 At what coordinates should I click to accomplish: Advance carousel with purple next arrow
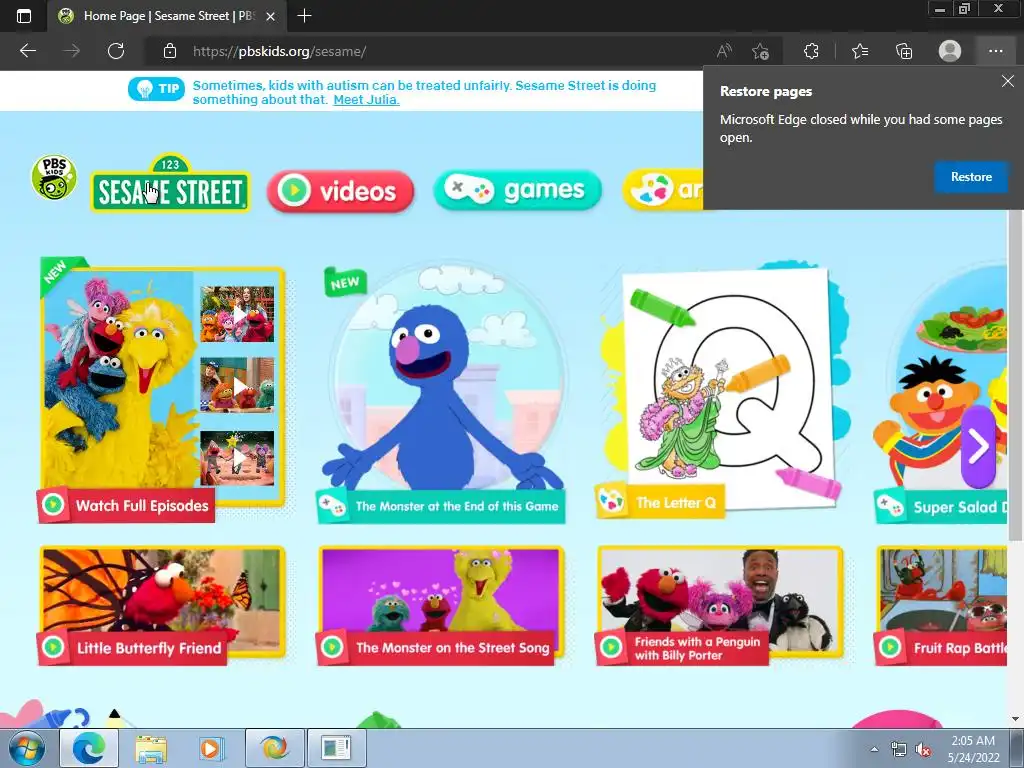click(978, 447)
